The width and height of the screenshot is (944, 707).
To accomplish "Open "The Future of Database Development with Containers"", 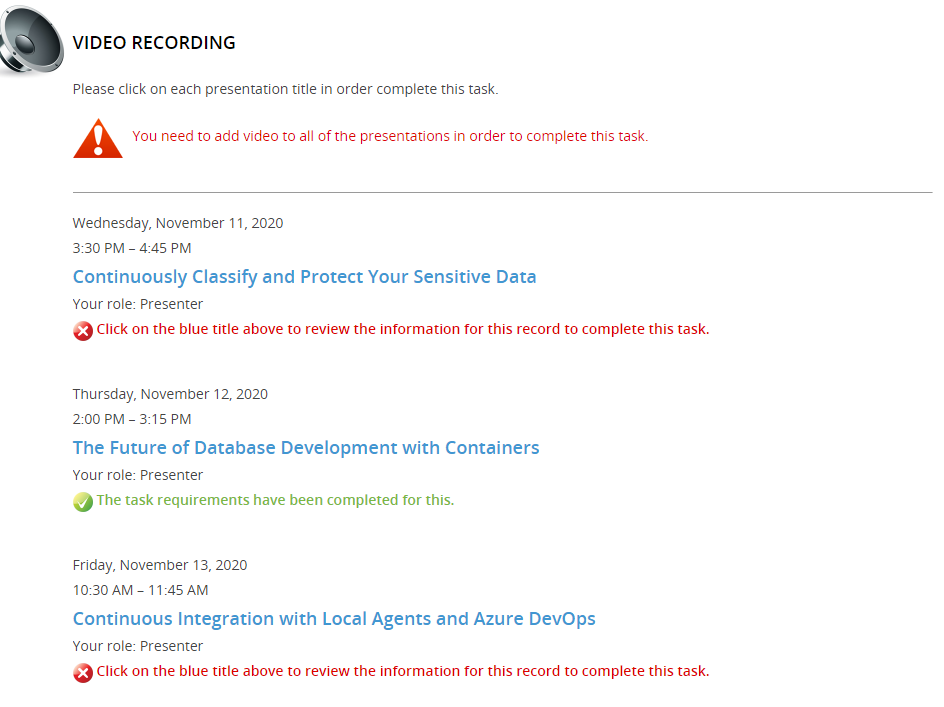I will pos(306,448).
